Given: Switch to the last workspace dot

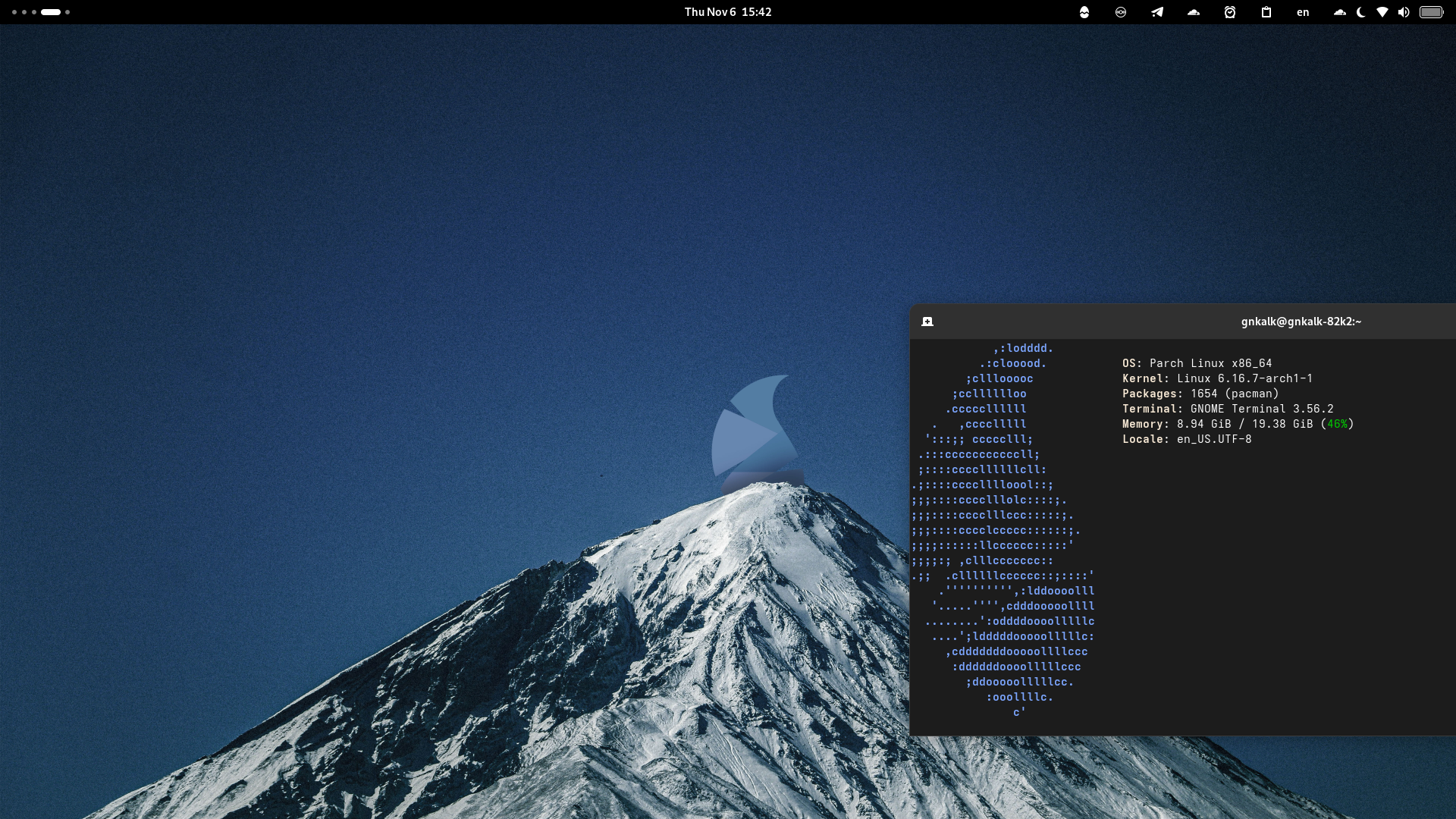Looking at the screenshot, I should coord(67,12).
